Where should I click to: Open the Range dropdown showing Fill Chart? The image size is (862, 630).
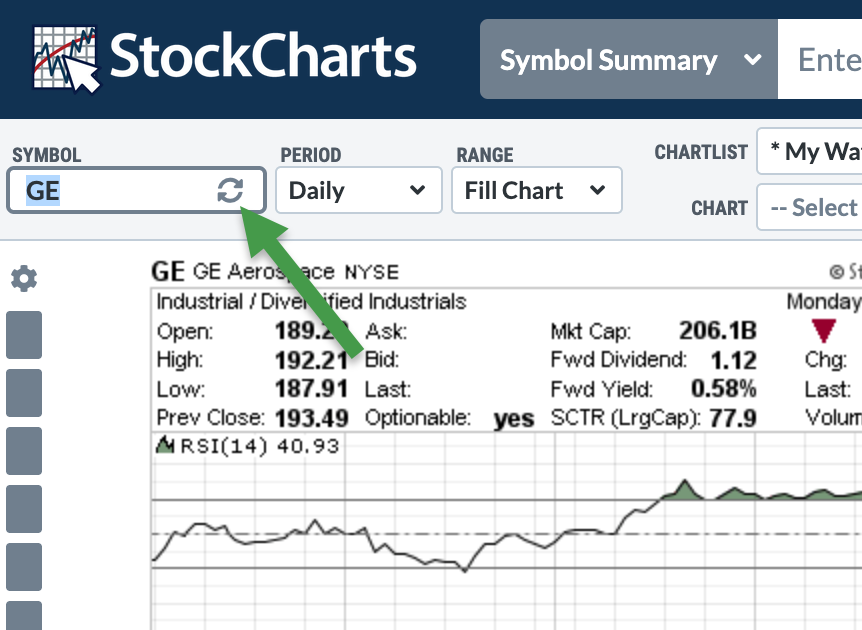[536, 191]
